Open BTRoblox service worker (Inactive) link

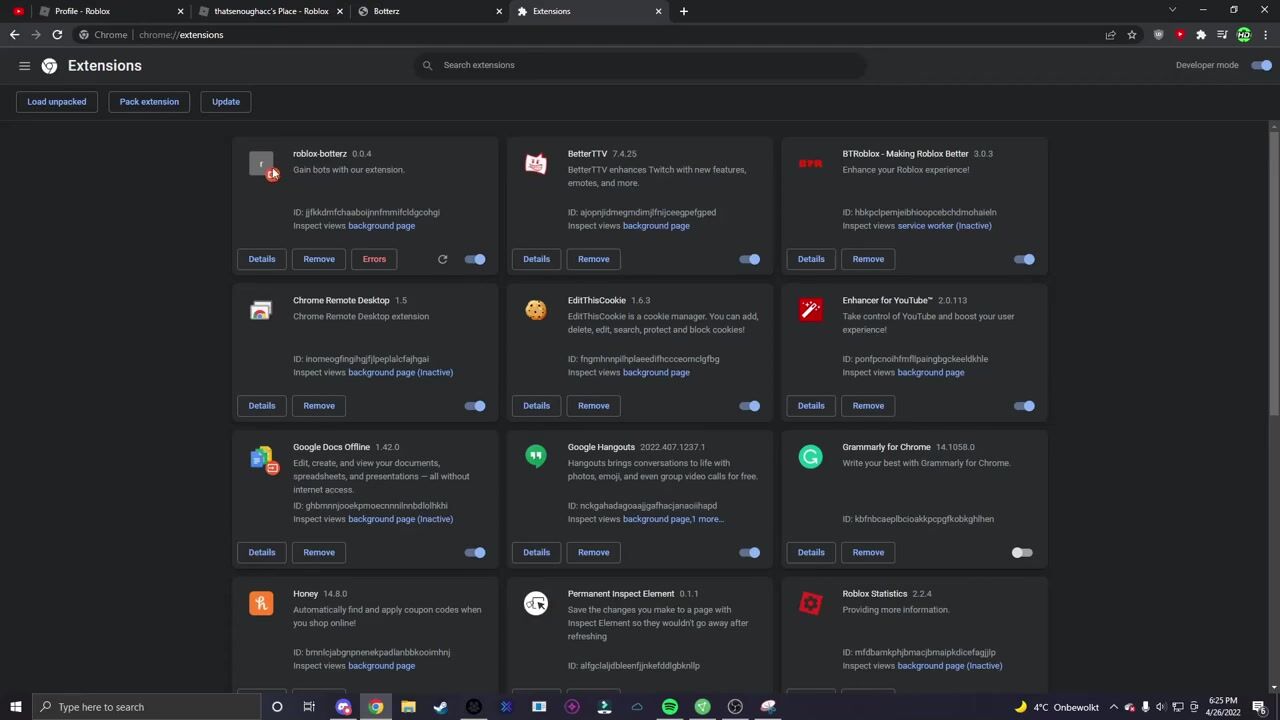point(944,226)
